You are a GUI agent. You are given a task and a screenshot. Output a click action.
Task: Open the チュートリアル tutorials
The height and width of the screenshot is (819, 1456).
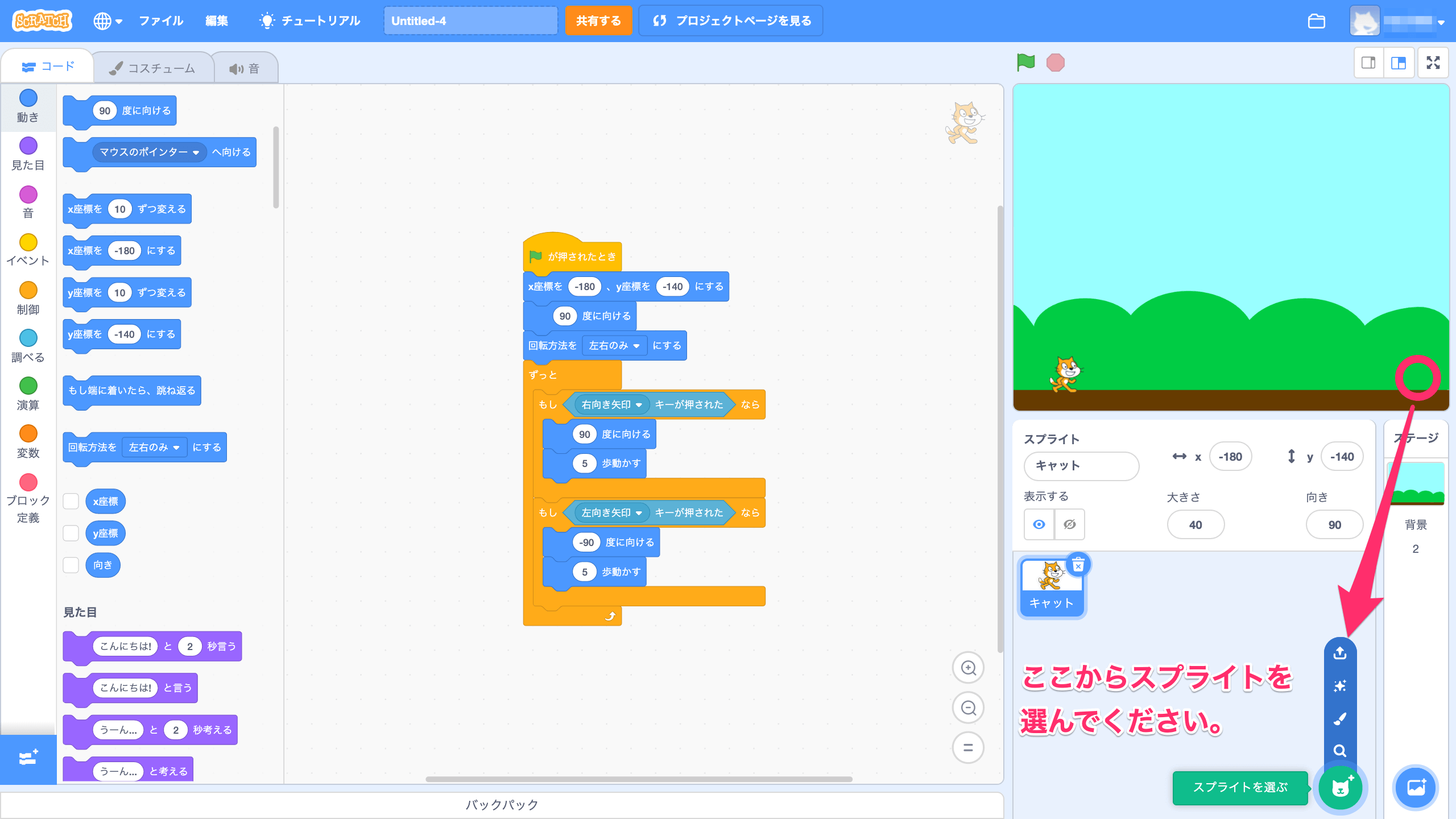pos(310,21)
